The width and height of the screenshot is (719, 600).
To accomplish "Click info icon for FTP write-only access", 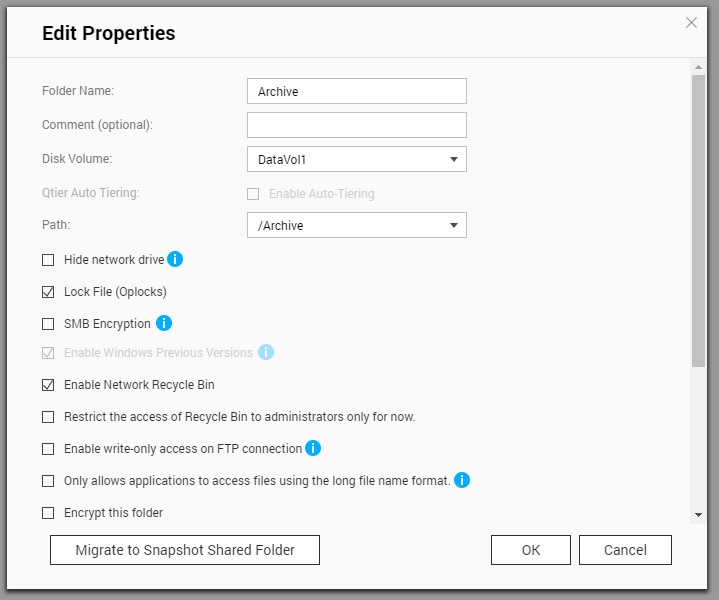I will (312, 448).
